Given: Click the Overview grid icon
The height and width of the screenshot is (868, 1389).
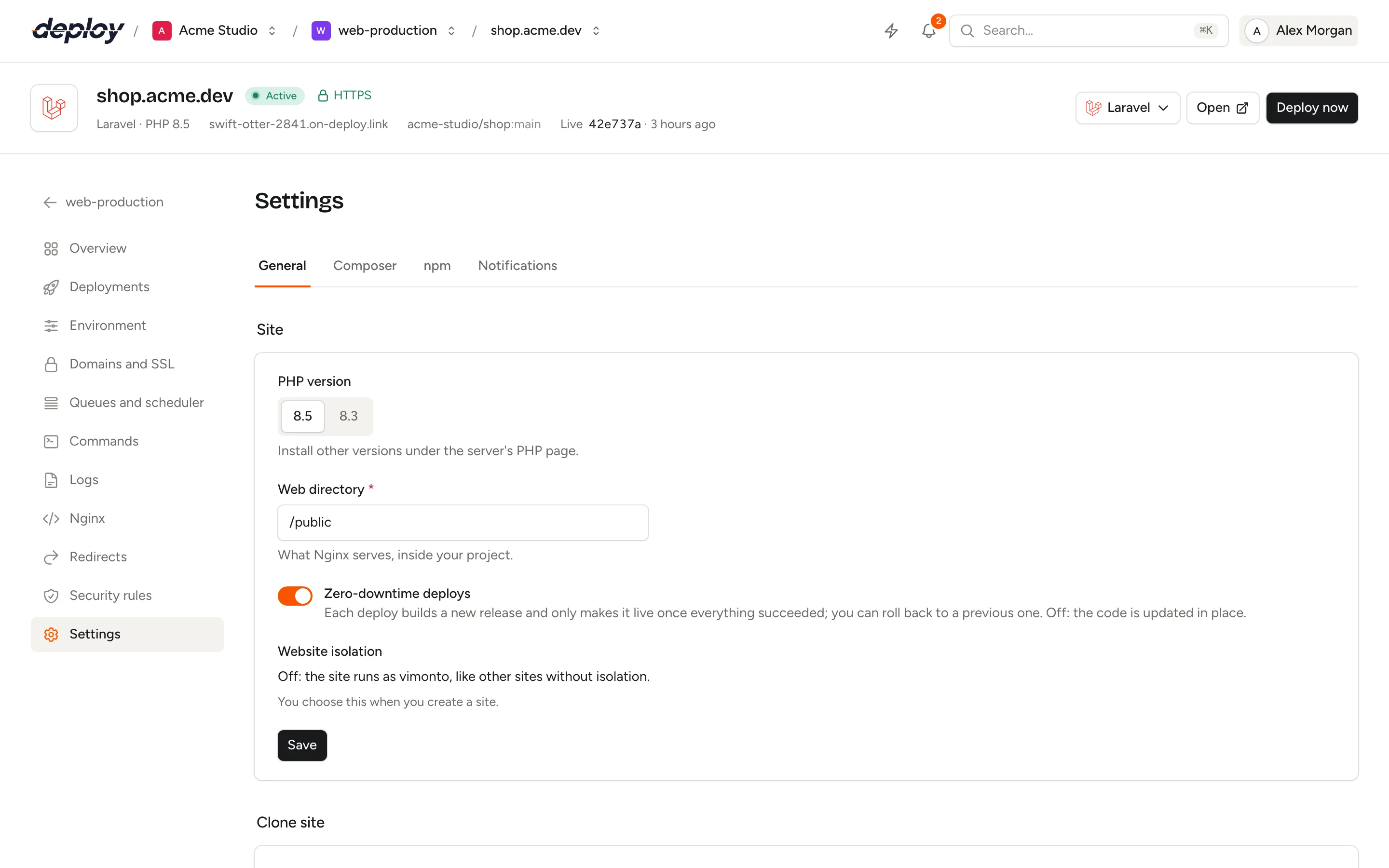Looking at the screenshot, I should [51, 248].
